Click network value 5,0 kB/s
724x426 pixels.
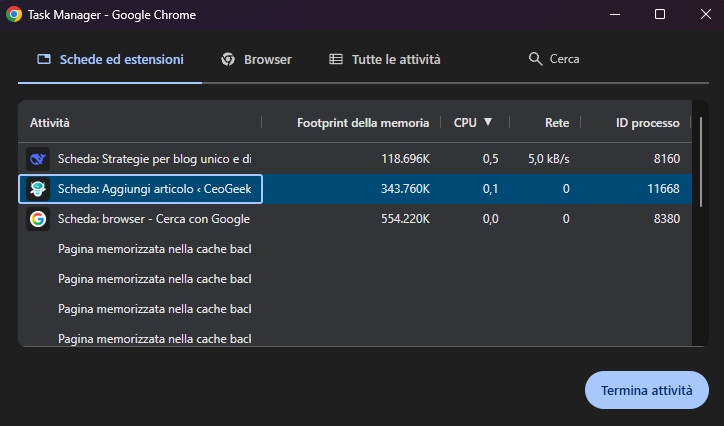(549, 159)
